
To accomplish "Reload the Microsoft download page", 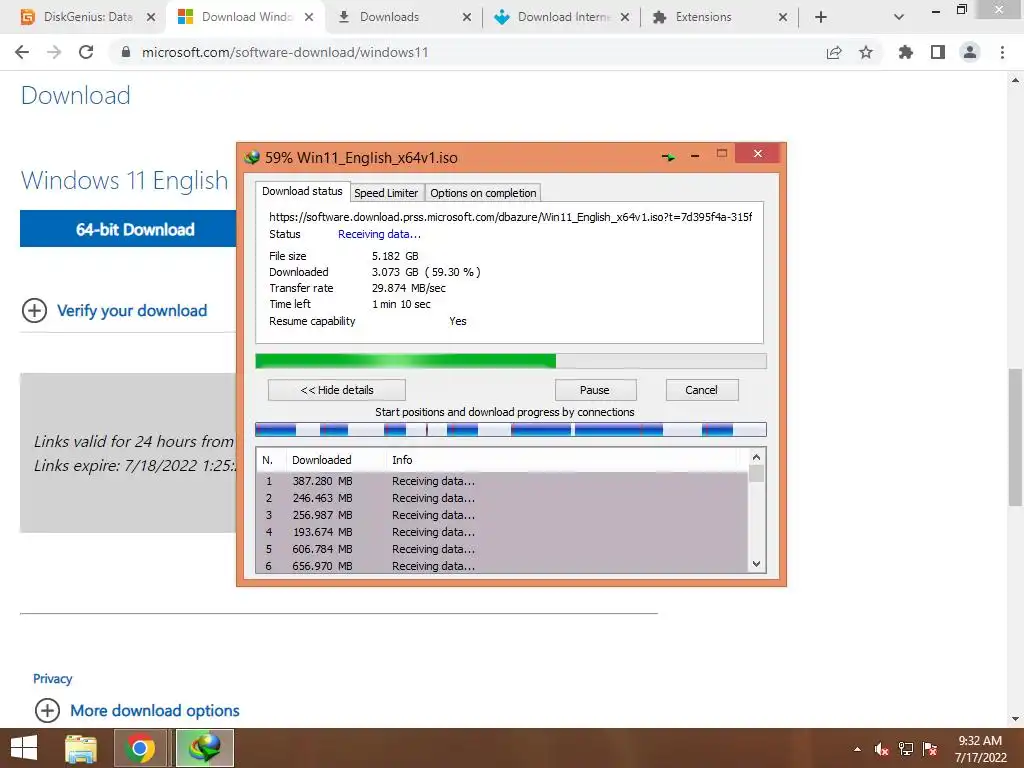I will pyautogui.click(x=86, y=52).
